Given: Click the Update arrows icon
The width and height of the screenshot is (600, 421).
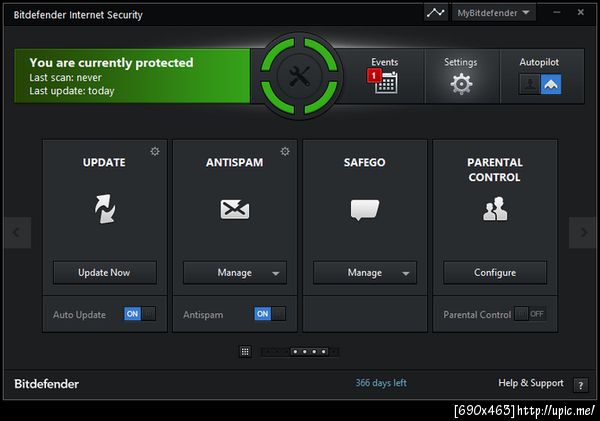Looking at the screenshot, I should coord(105,209).
